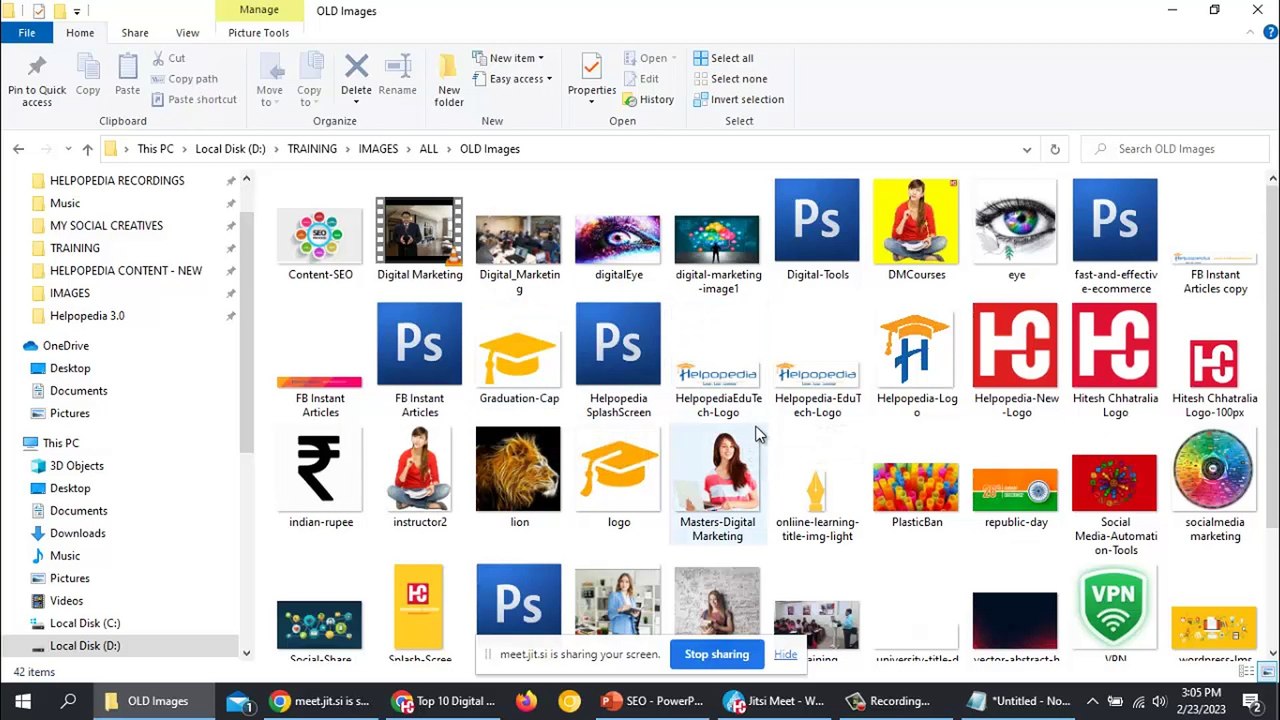Select Local Disk (C:) in sidebar
Screen dimensions: 1280x720
click(x=85, y=623)
